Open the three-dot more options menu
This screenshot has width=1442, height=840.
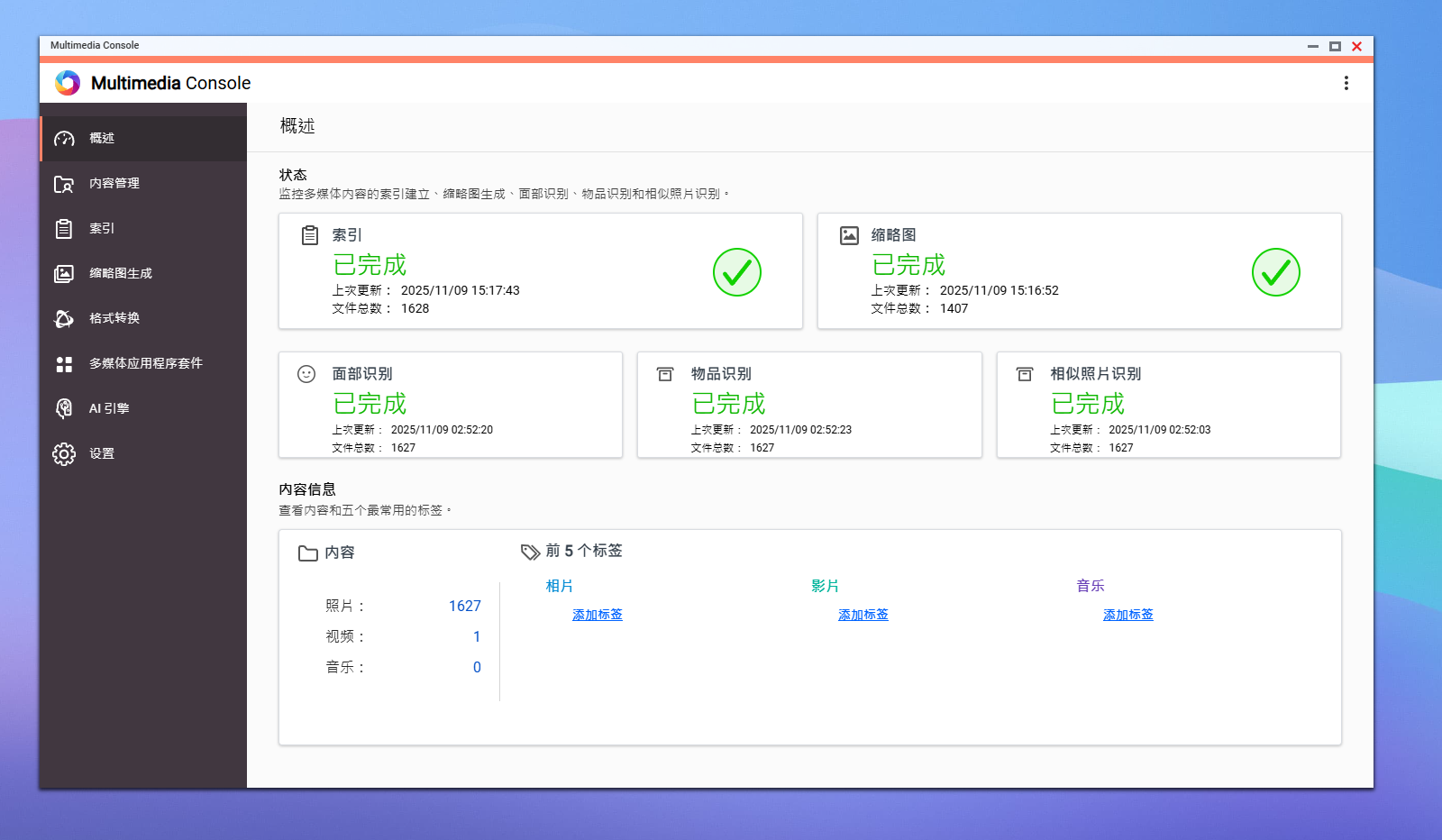[x=1346, y=83]
